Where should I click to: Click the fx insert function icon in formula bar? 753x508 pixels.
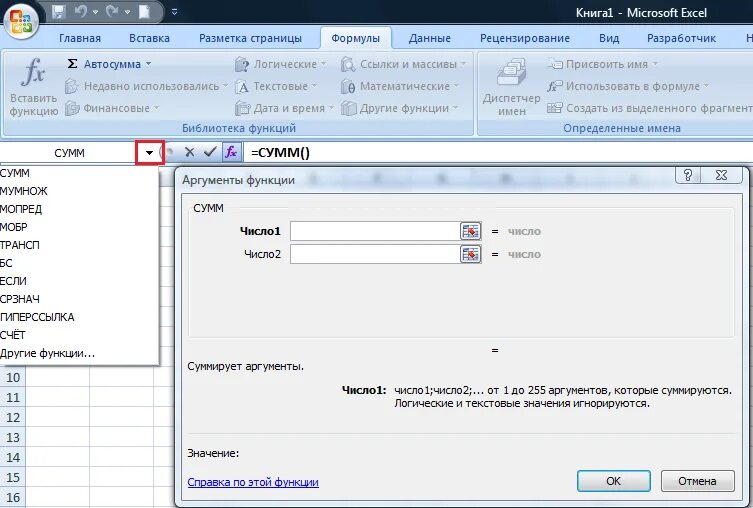231,153
